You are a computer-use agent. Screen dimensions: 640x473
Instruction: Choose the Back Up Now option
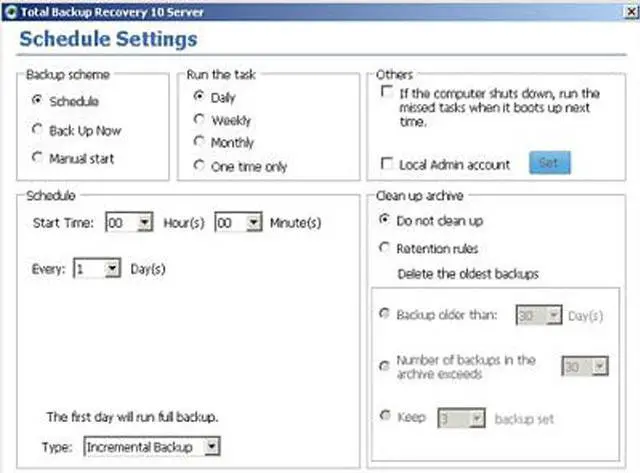38,130
